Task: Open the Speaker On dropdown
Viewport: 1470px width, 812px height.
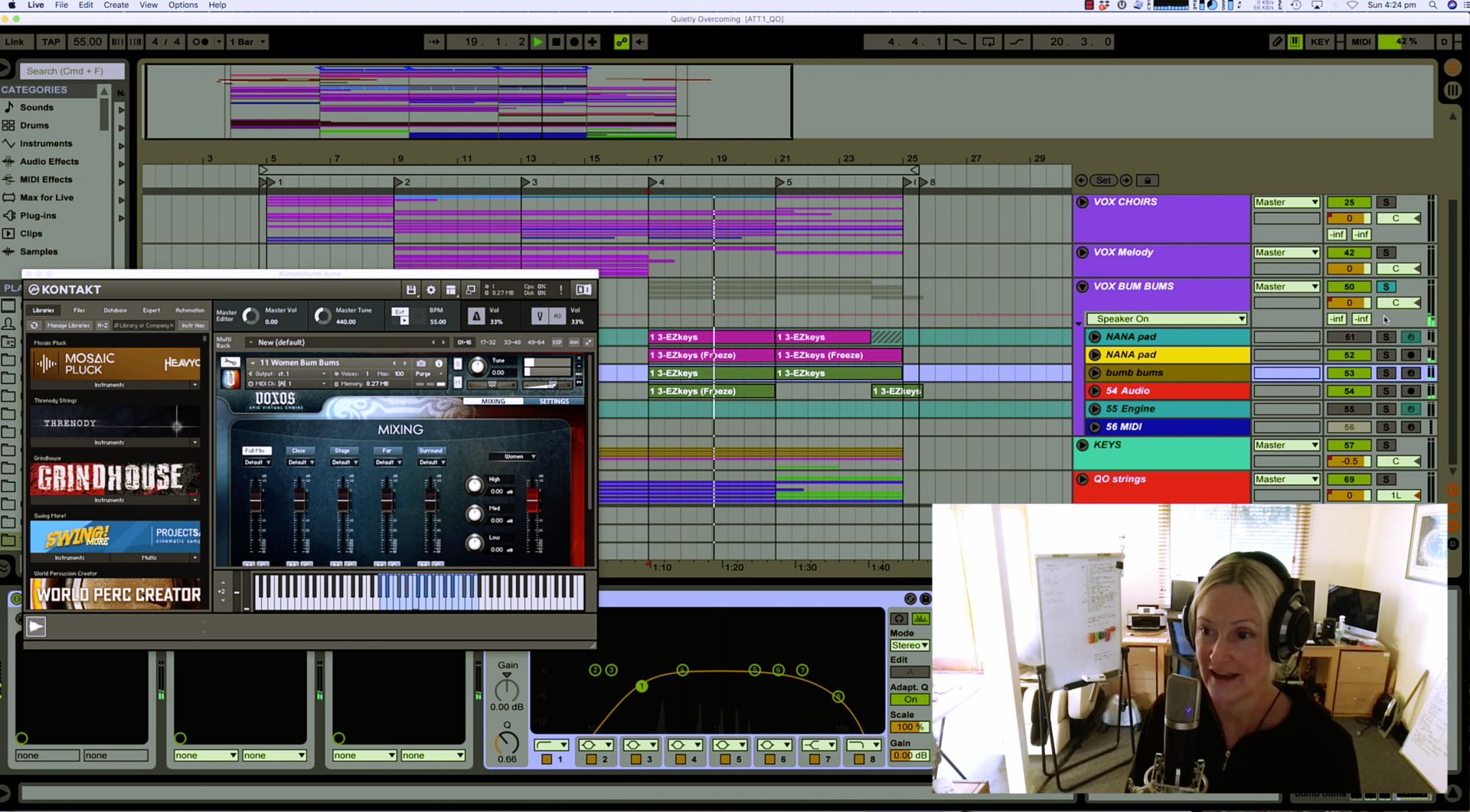Action: (x=1166, y=319)
